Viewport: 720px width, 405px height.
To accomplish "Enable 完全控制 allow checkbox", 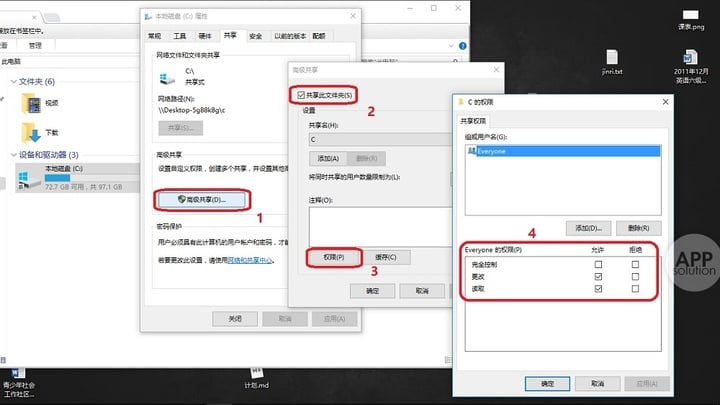I will point(598,264).
